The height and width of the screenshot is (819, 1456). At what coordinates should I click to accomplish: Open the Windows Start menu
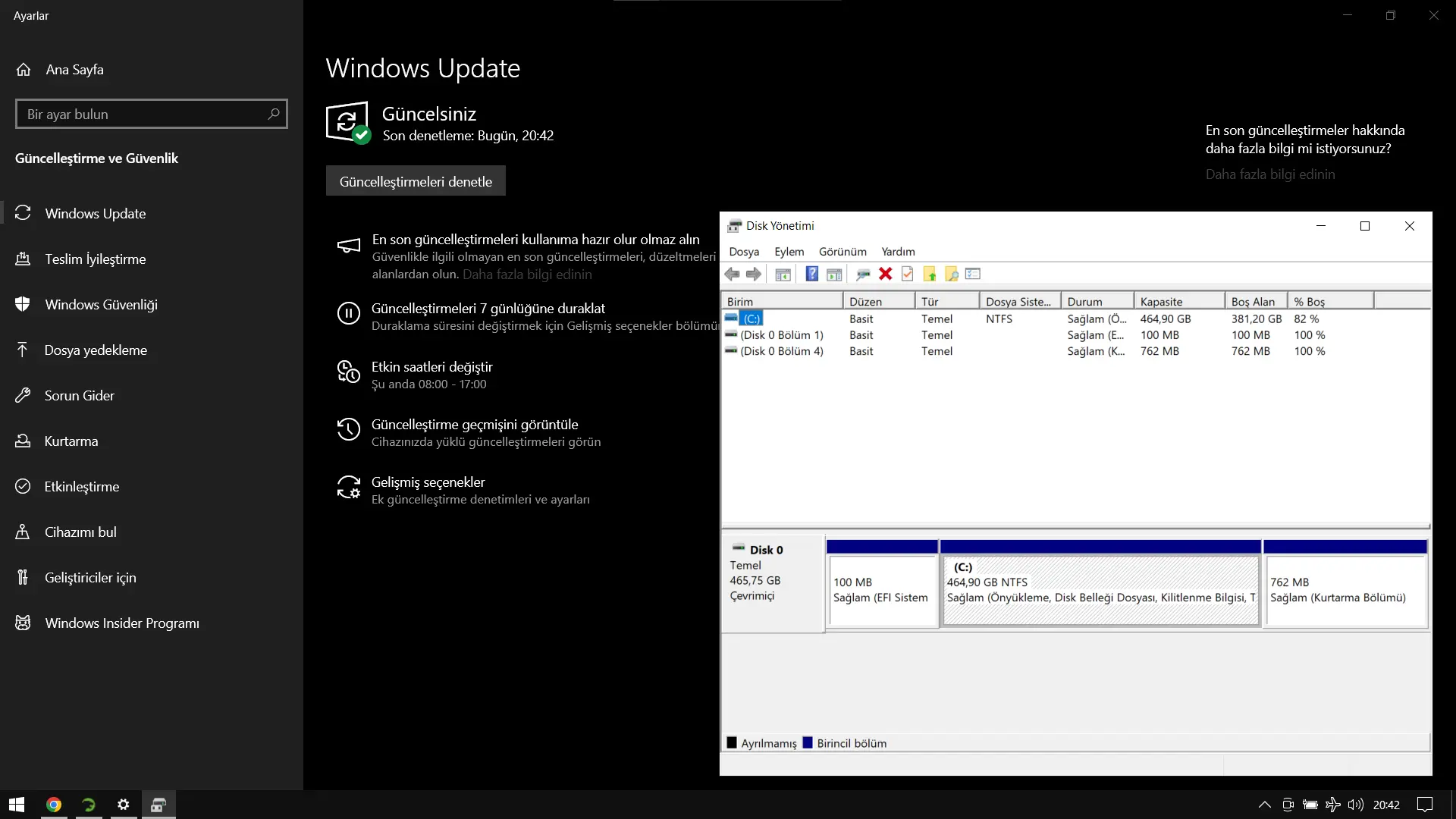pos(17,805)
